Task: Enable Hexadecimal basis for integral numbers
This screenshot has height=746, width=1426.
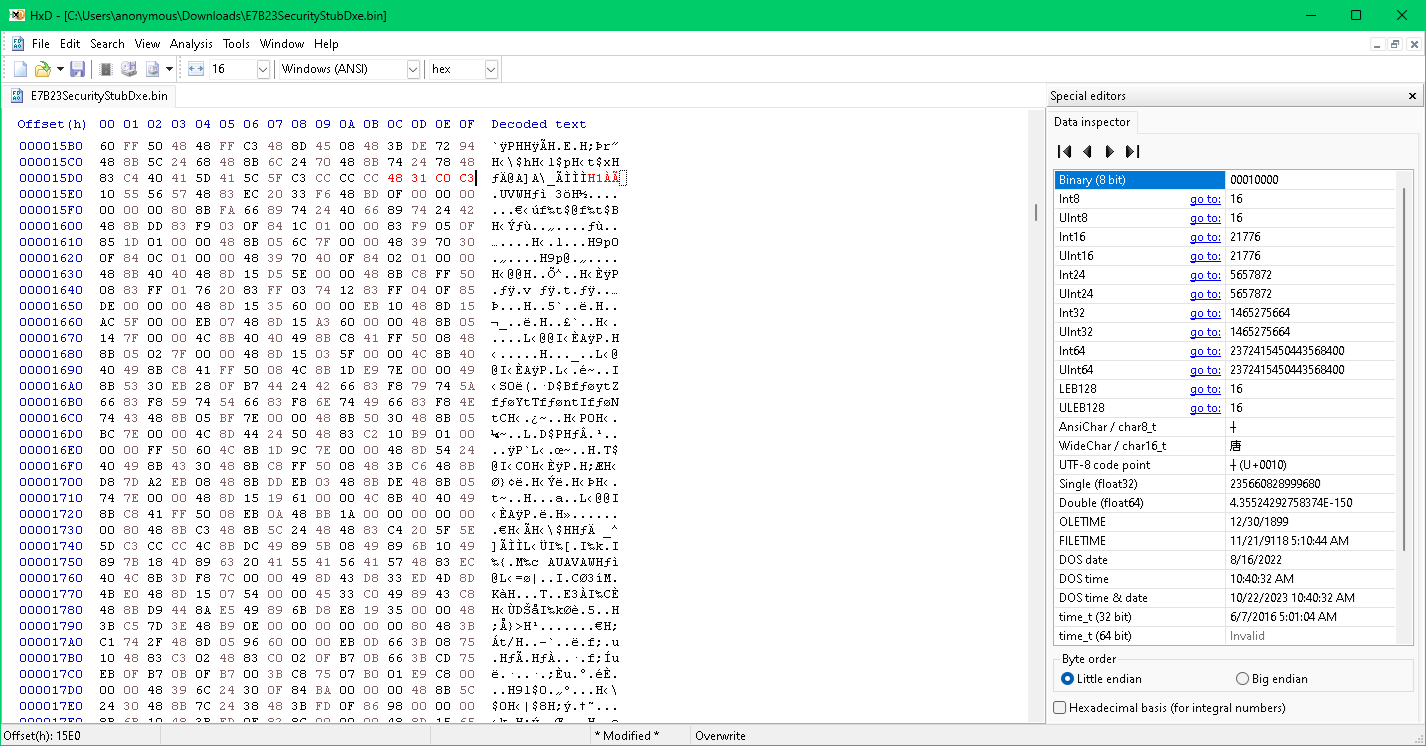Action: pyautogui.click(x=1170, y=707)
